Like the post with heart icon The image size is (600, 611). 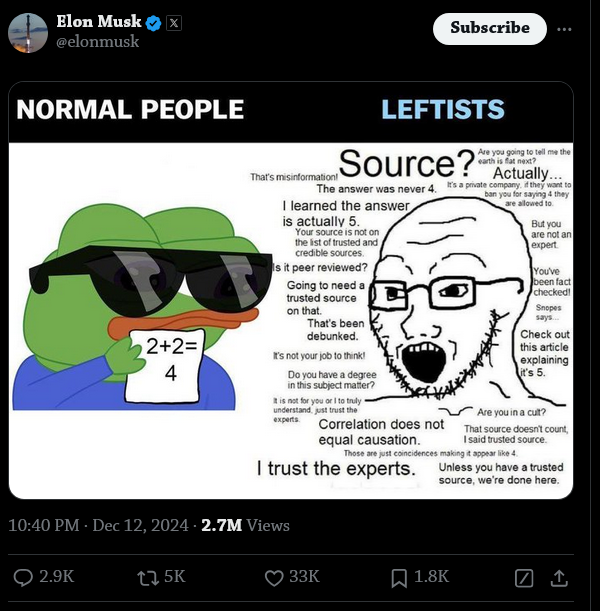click(x=274, y=578)
